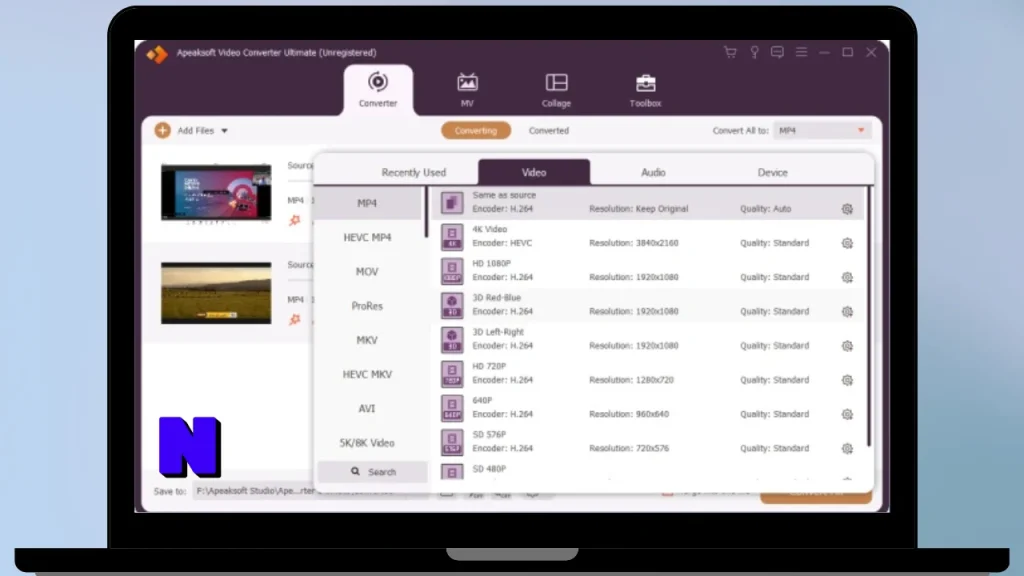Open the hamburger menu icon
Viewport: 1024px width, 576px height.
click(801, 52)
